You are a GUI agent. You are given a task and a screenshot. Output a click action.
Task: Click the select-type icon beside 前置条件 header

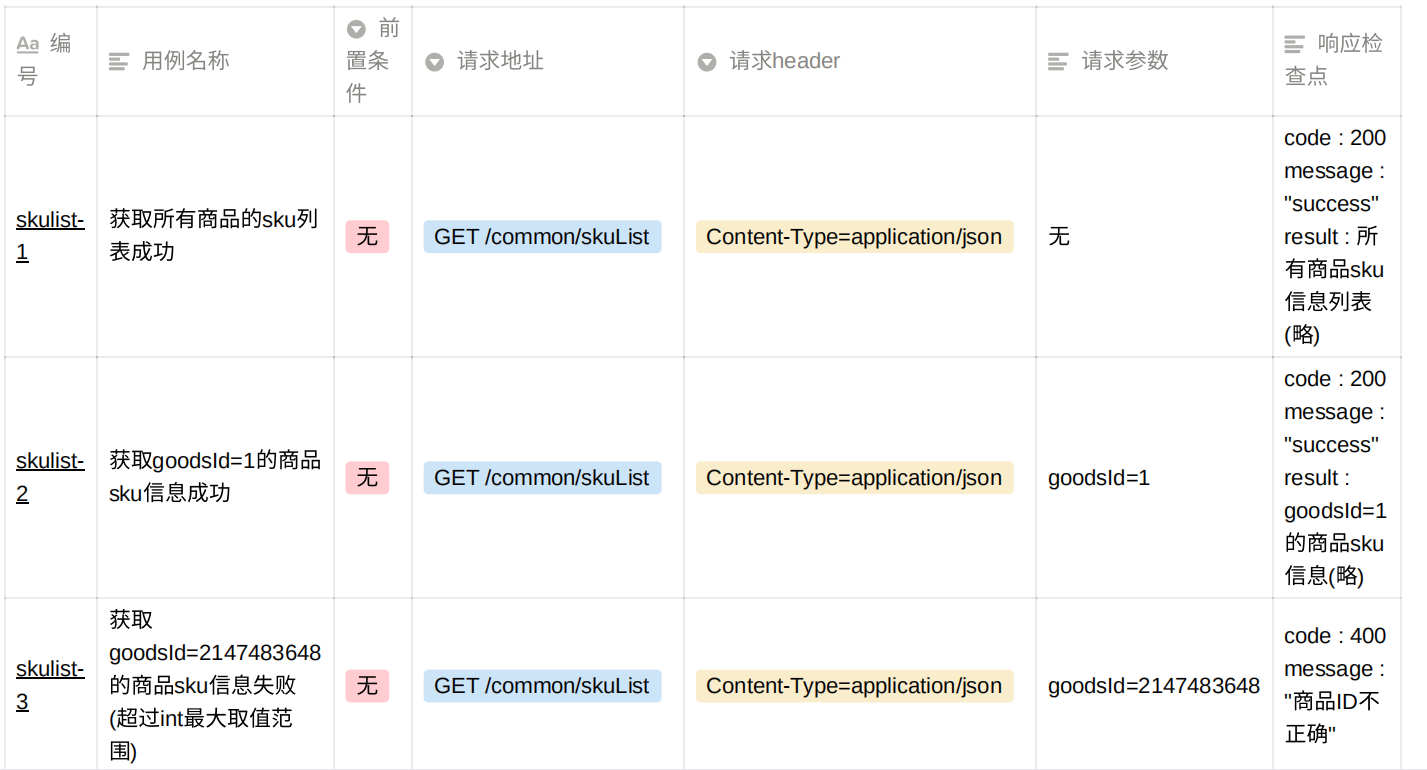pyautogui.click(x=356, y=29)
